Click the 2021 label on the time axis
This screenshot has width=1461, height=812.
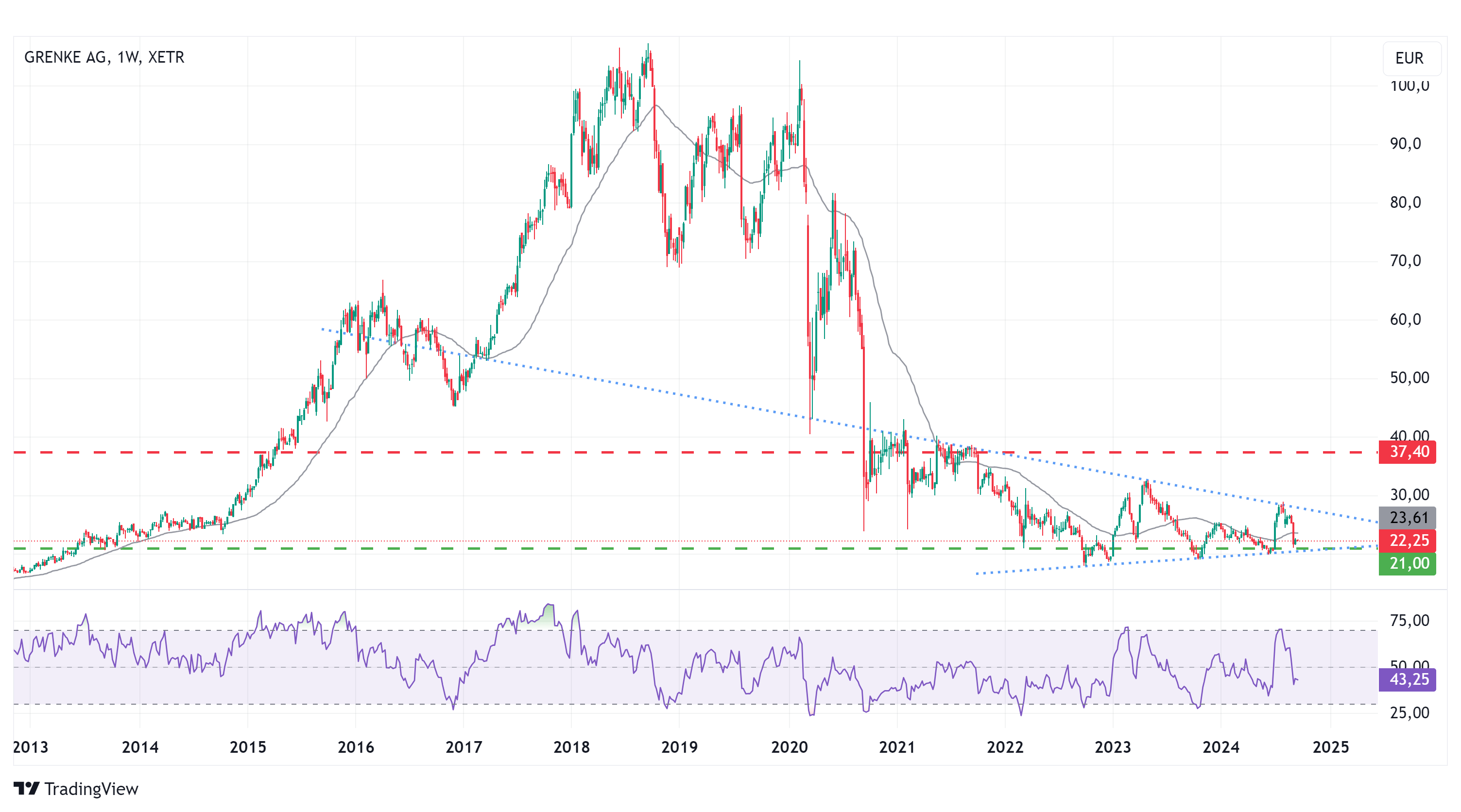897,747
